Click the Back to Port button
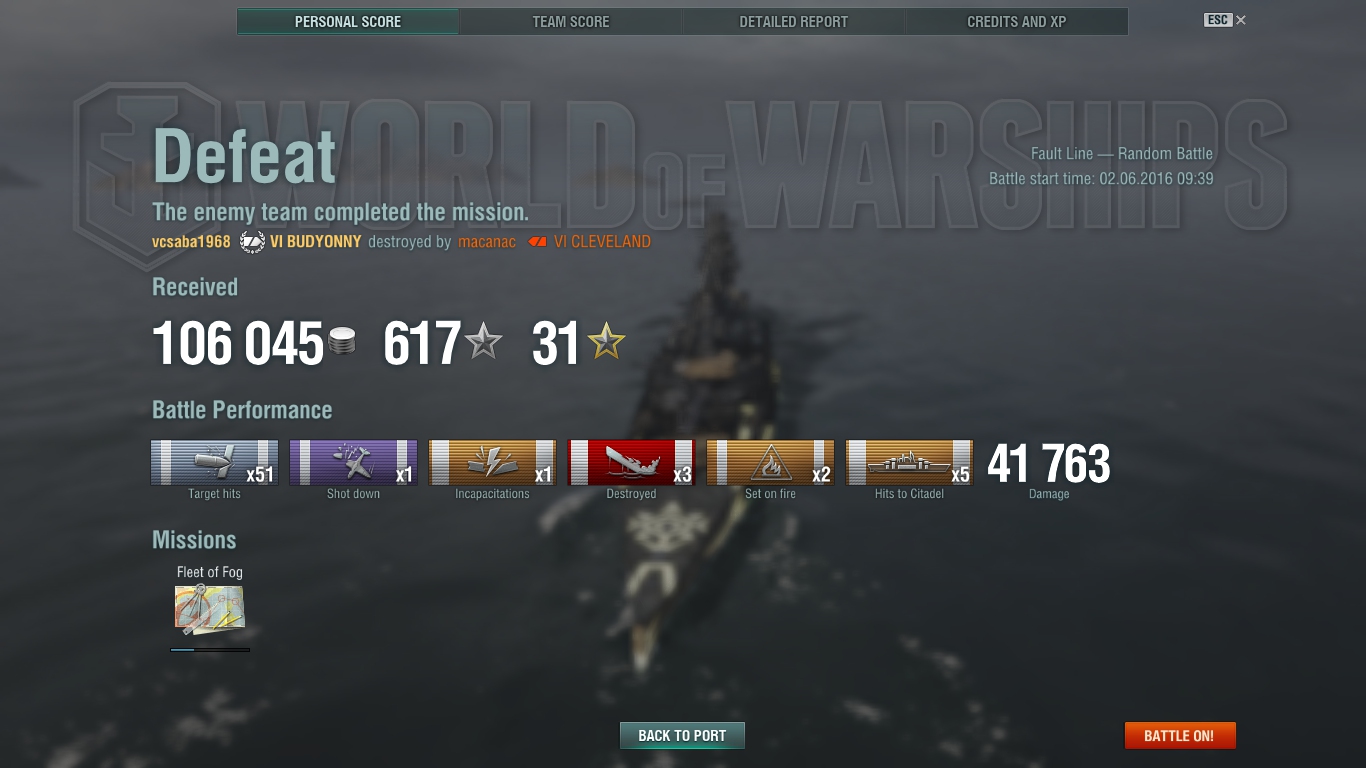1366x768 pixels. coord(682,736)
